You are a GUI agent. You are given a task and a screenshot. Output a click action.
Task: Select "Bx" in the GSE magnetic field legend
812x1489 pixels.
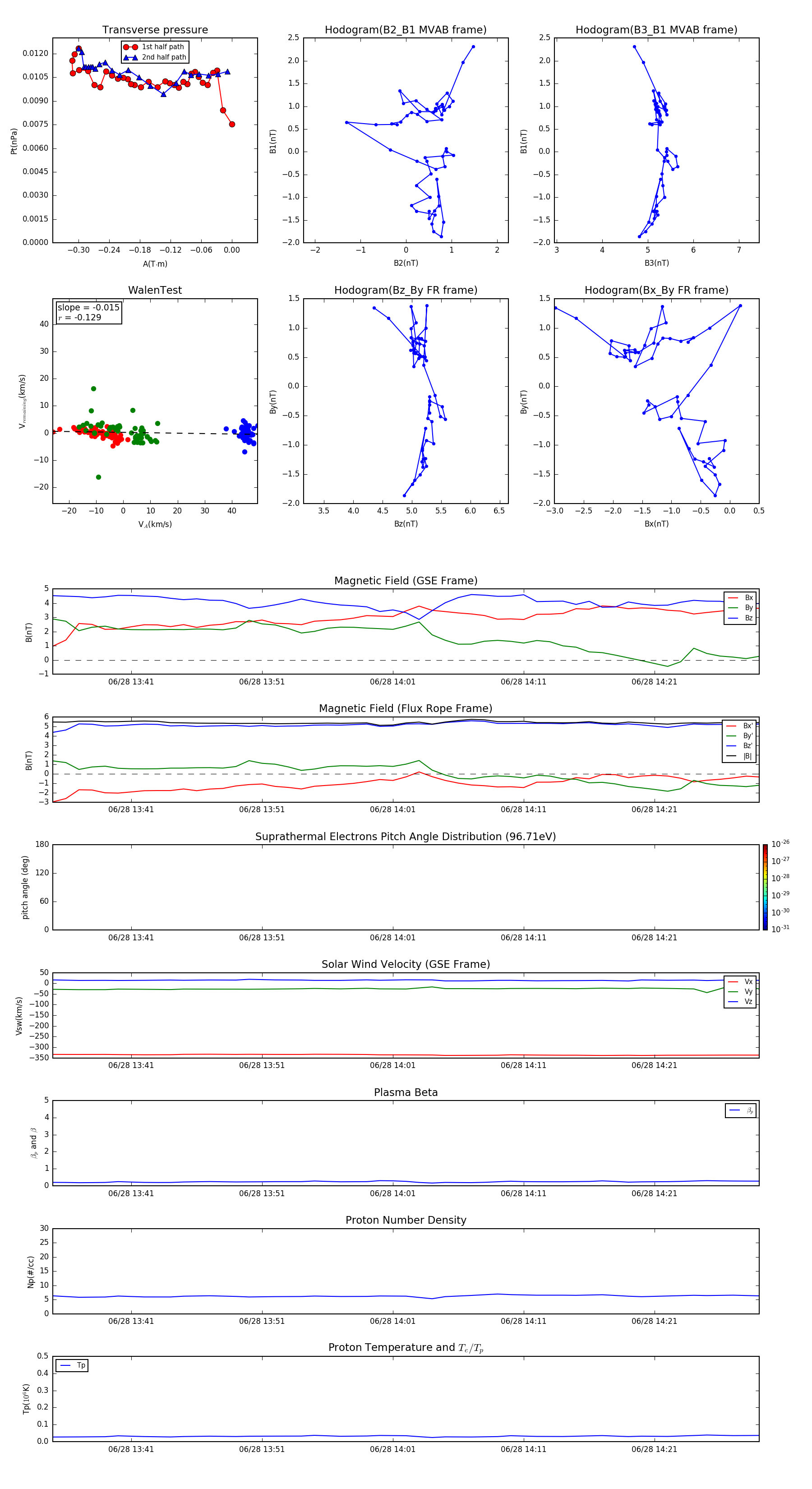click(740, 598)
